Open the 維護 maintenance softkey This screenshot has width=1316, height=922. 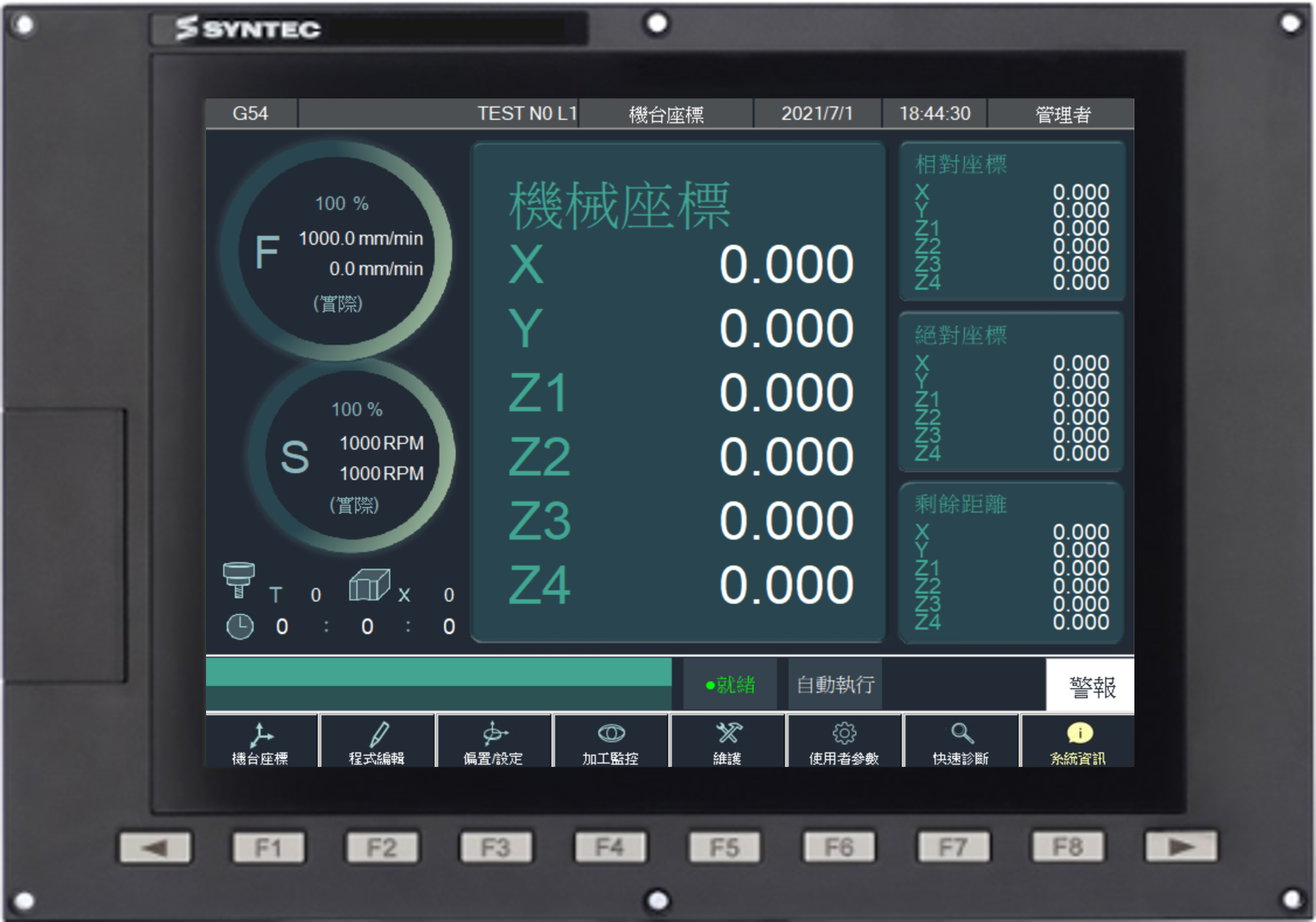[727, 742]
